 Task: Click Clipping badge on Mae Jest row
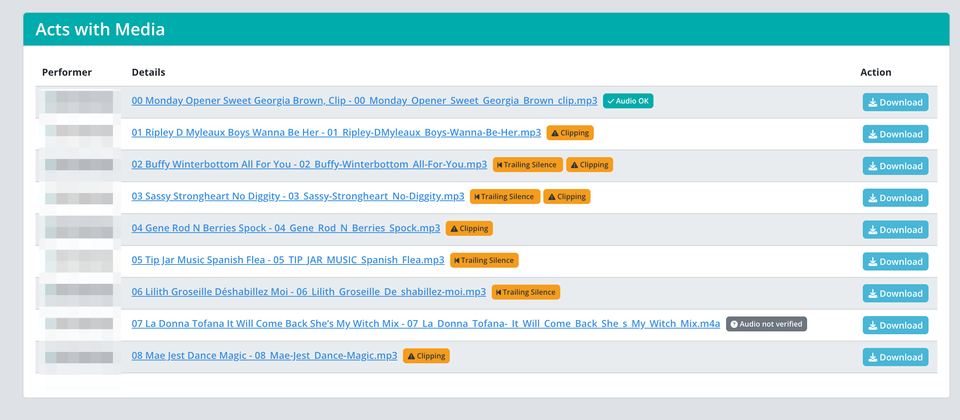pyautogui.click(x=426, y=356)
